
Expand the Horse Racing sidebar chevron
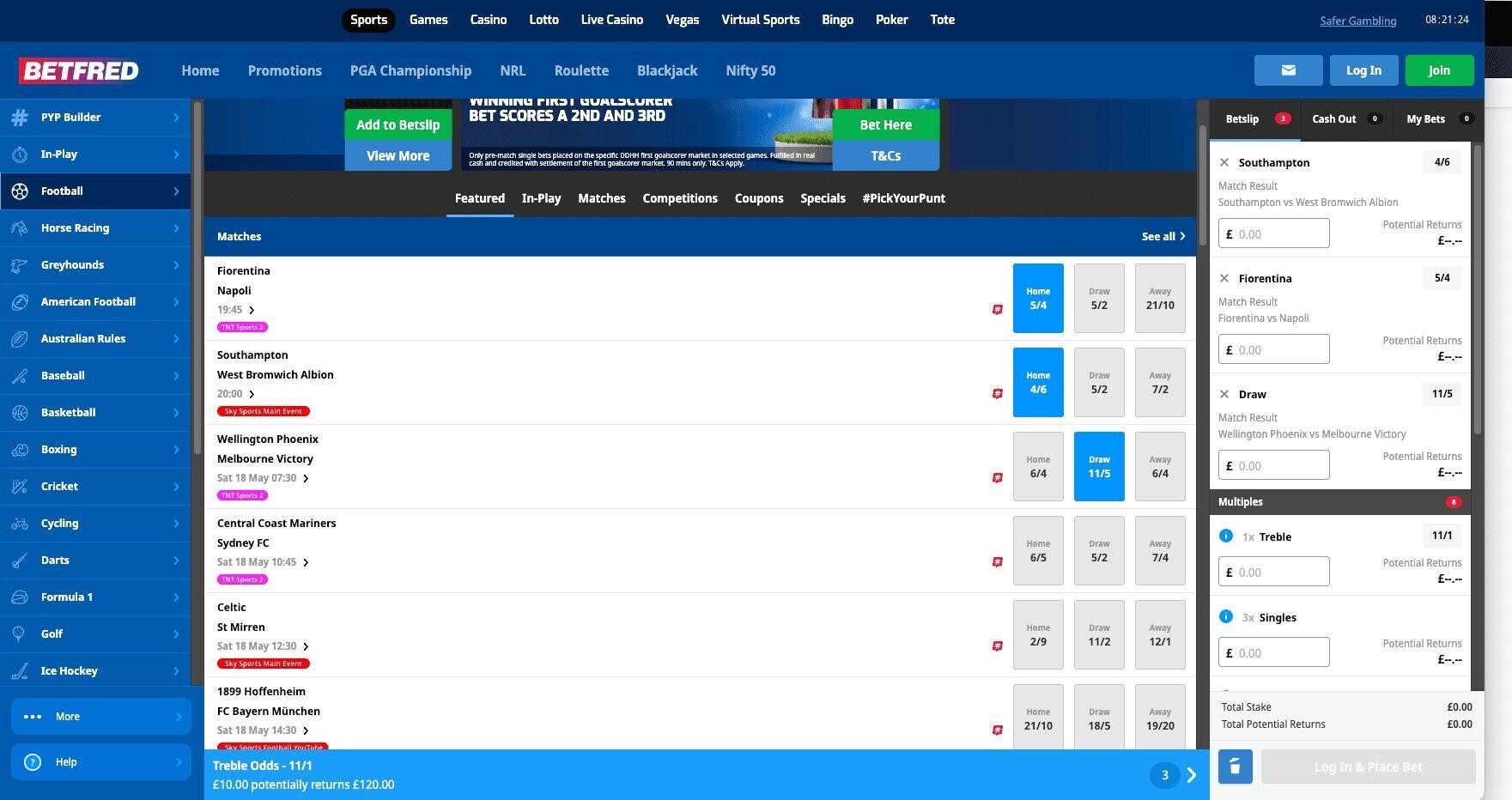(x=176, y=228)
